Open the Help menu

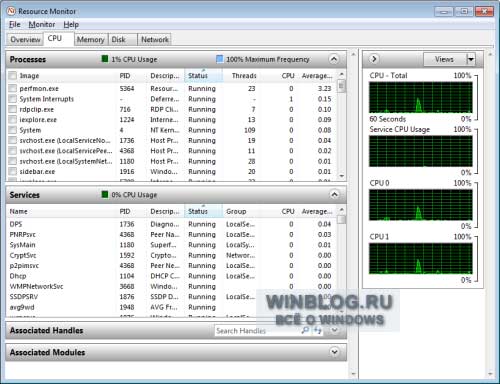click(71, 25)
